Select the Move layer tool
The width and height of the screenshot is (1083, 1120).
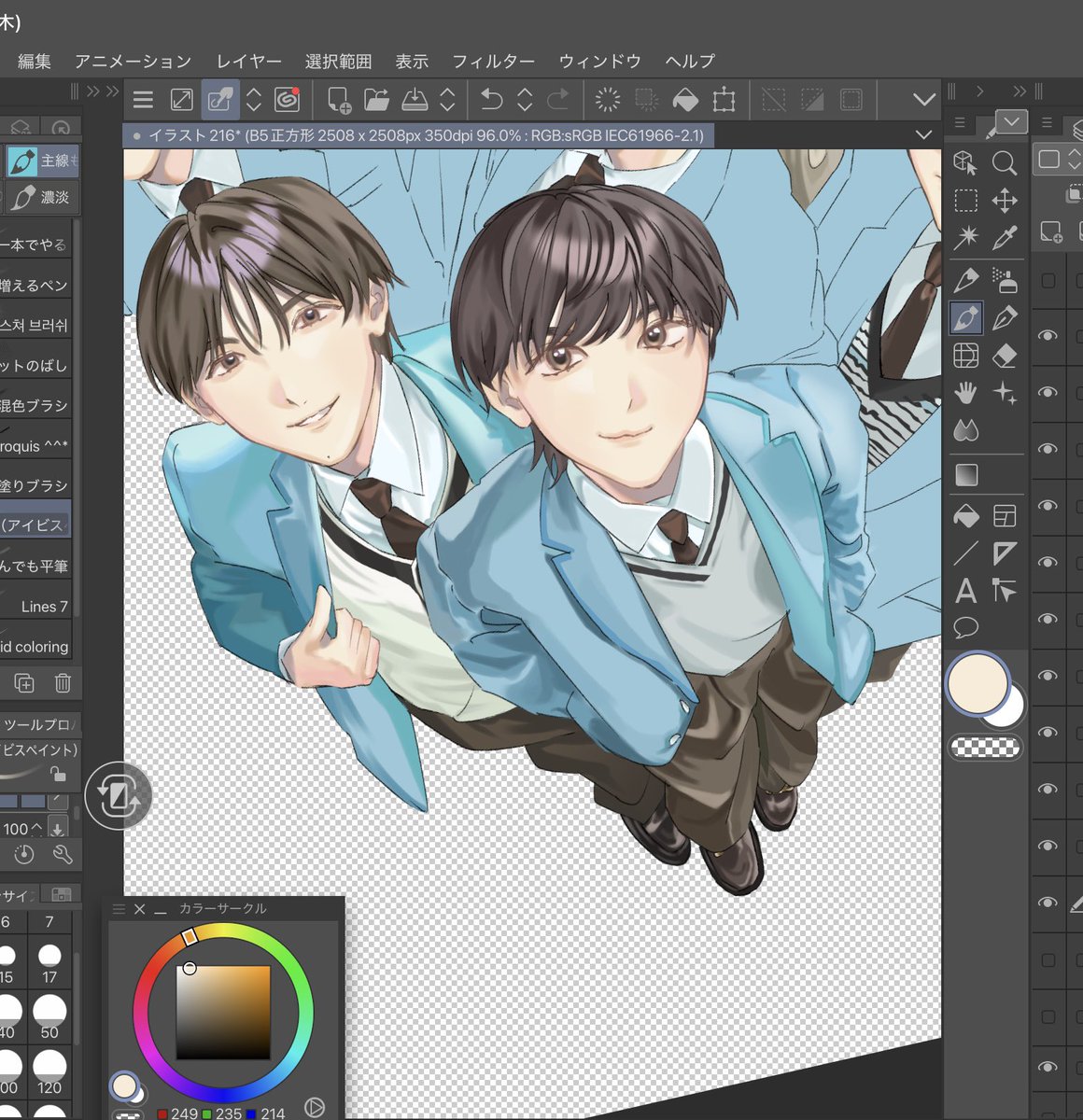pos(1005,201)
